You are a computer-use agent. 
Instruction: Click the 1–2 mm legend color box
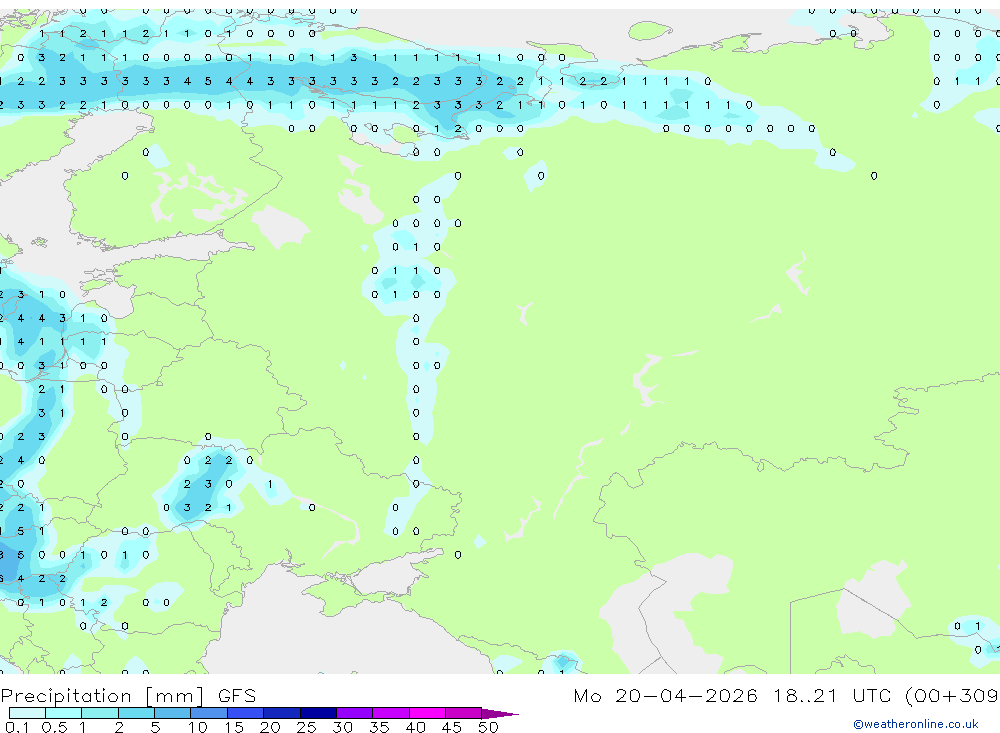[x=99, y=713]
